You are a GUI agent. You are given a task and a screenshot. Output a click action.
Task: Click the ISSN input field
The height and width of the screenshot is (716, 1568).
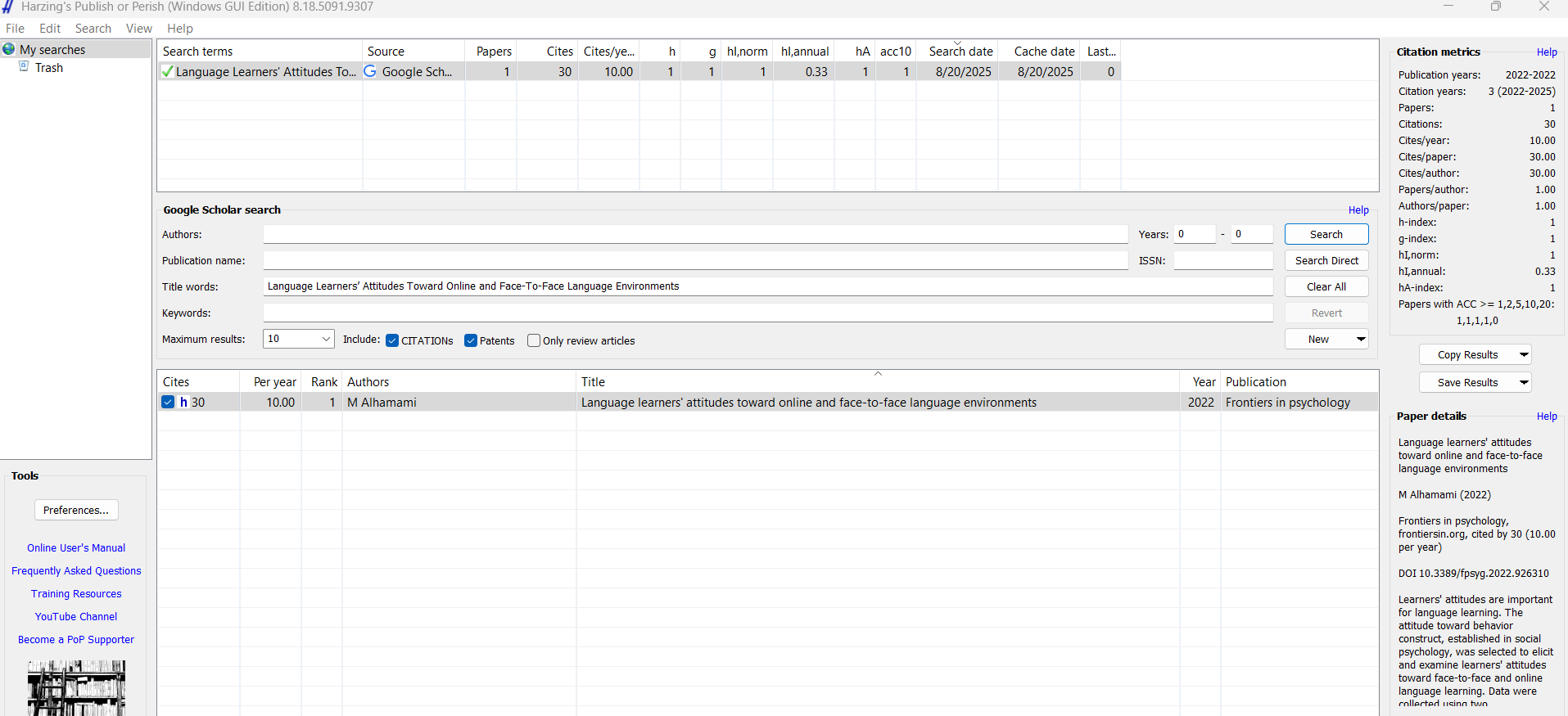coord(1223,260)
